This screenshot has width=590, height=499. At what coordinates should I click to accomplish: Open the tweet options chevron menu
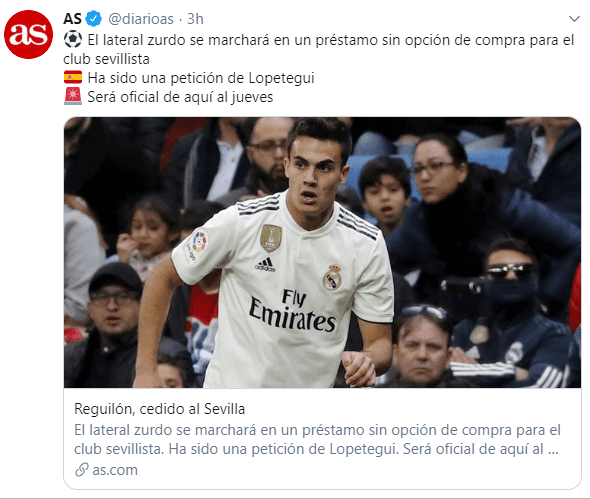[574, 19]
